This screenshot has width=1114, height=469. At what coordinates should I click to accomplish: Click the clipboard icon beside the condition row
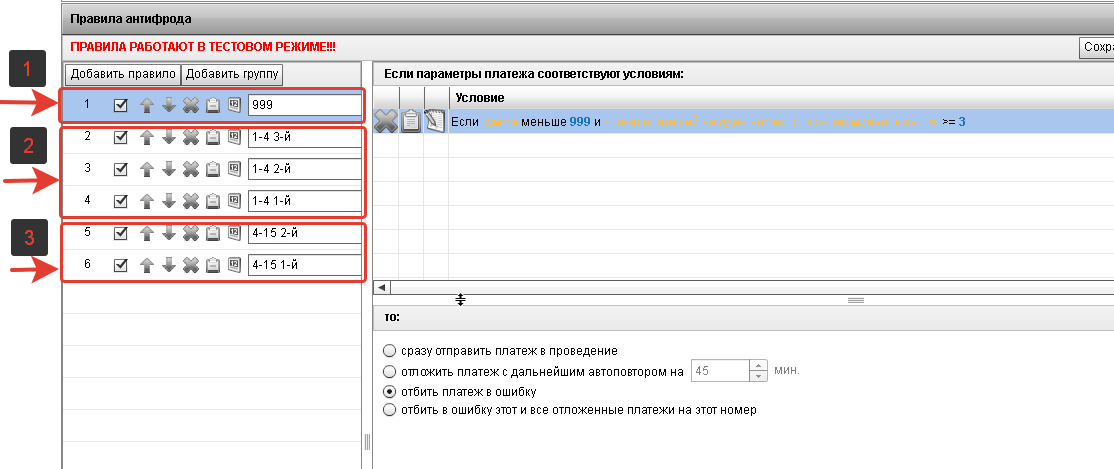(x=411, y=121)
